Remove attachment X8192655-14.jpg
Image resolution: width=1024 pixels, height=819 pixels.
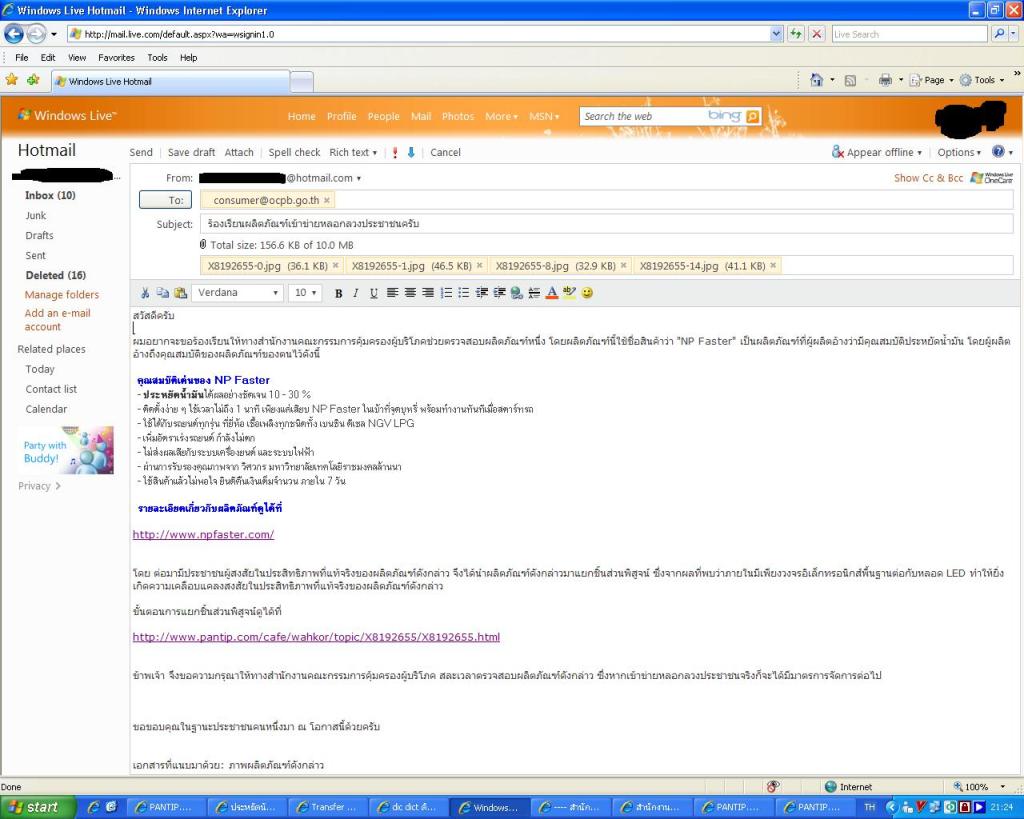click(773, 266)
